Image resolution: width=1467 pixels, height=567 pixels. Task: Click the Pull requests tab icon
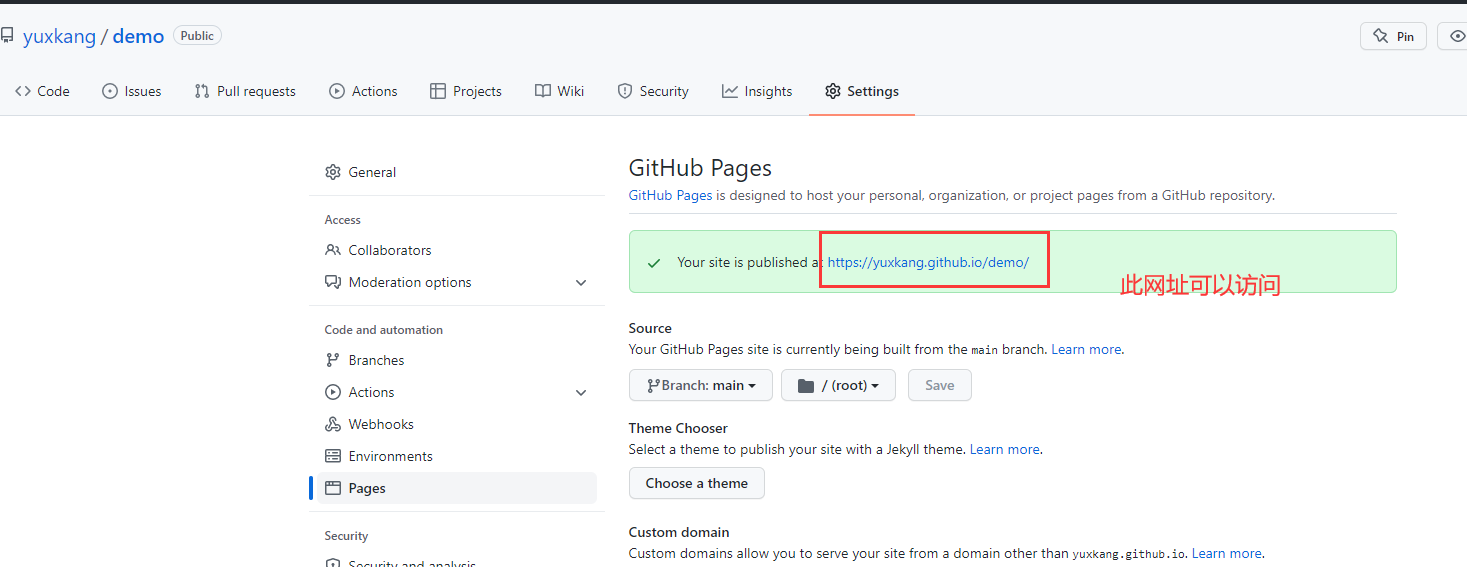click(202, 91)
